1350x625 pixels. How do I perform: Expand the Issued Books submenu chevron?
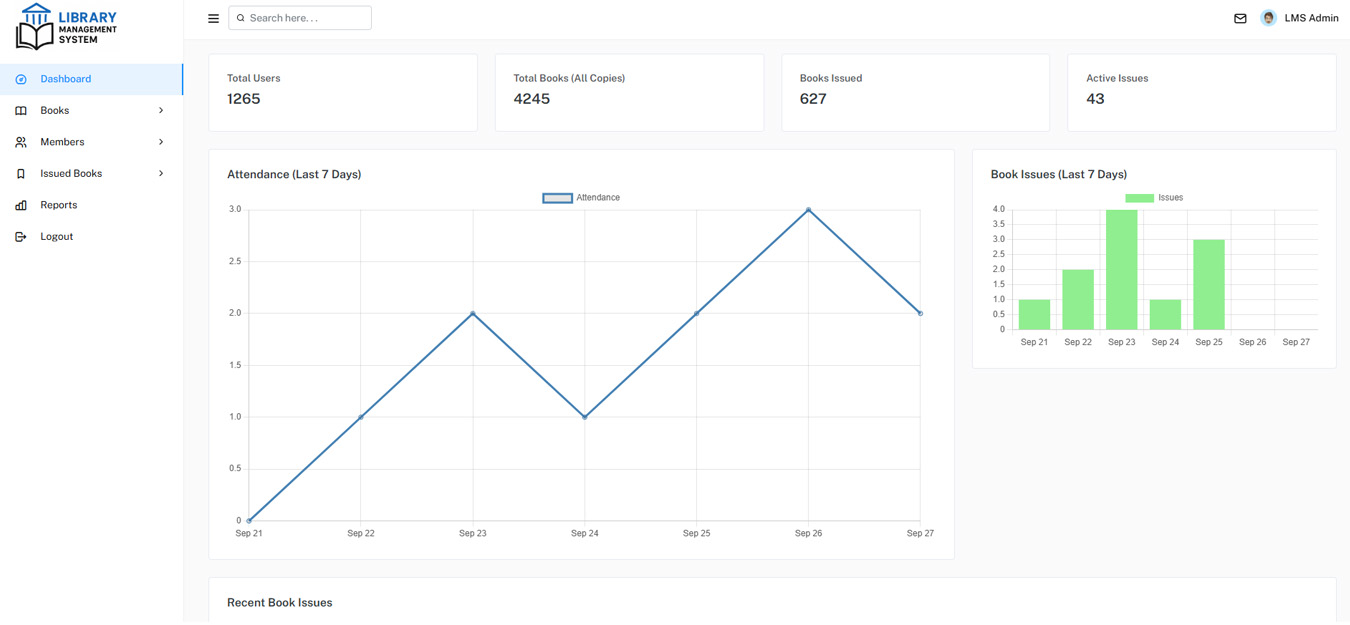161,174
